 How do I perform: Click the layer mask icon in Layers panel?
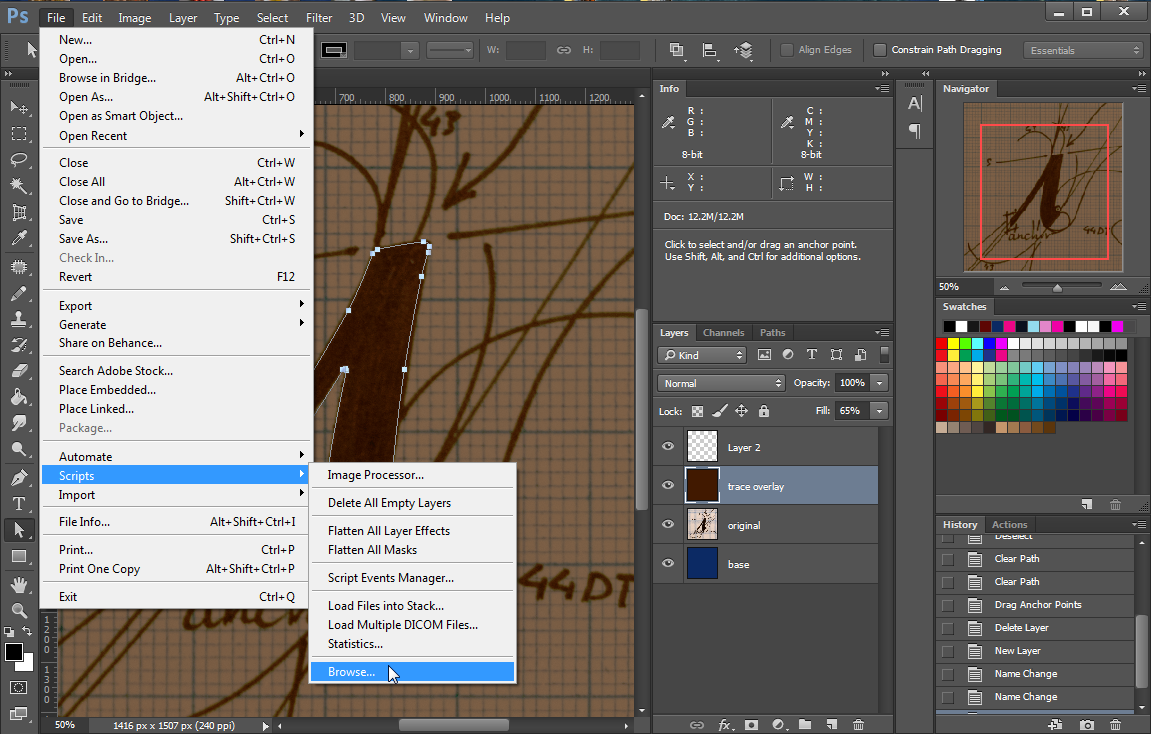(751, 724)
